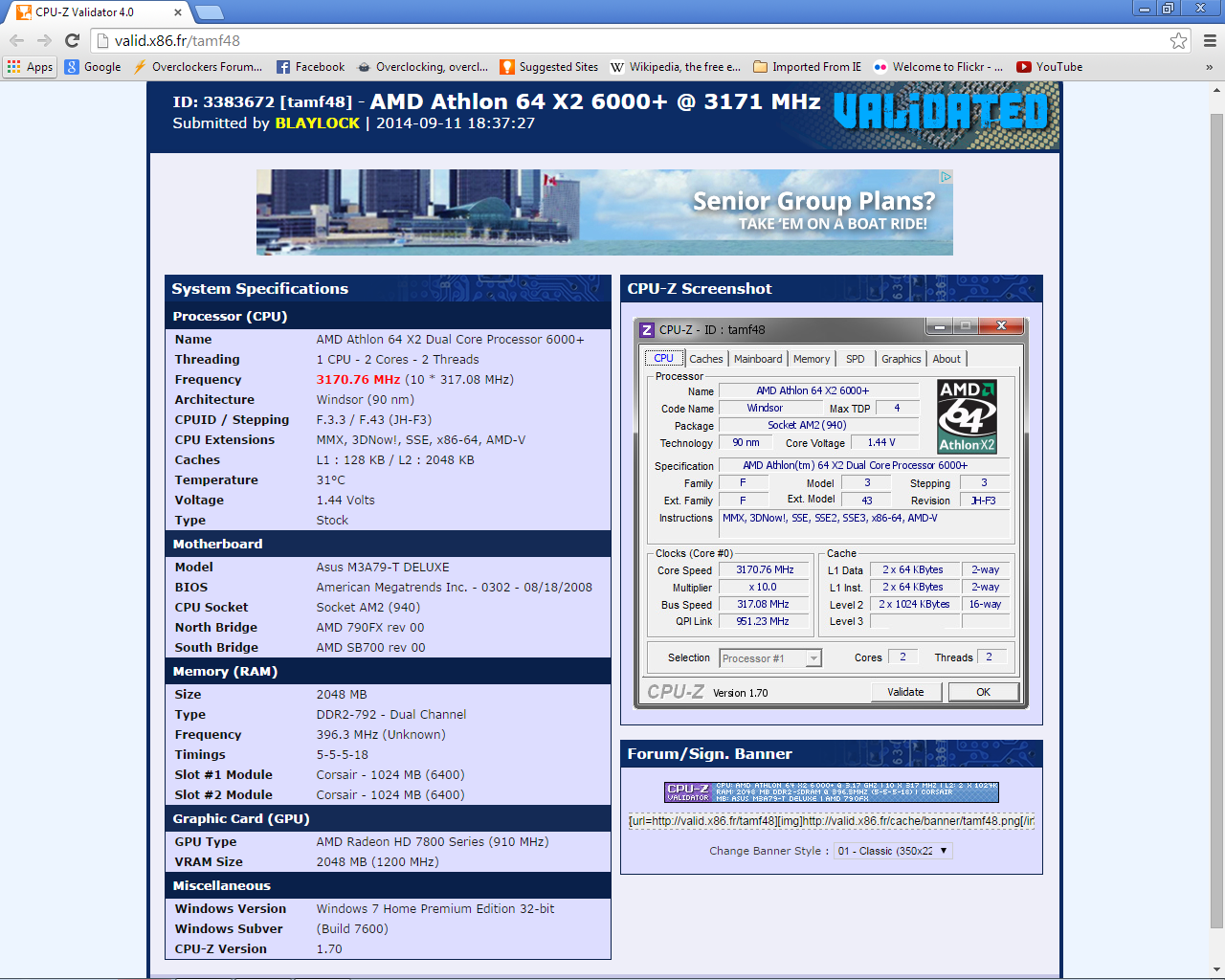Image resolution: width=1225 pixels, height=980 pixels.
Task: Reload the page with the refresh icon
Action: tap(72, 40)
